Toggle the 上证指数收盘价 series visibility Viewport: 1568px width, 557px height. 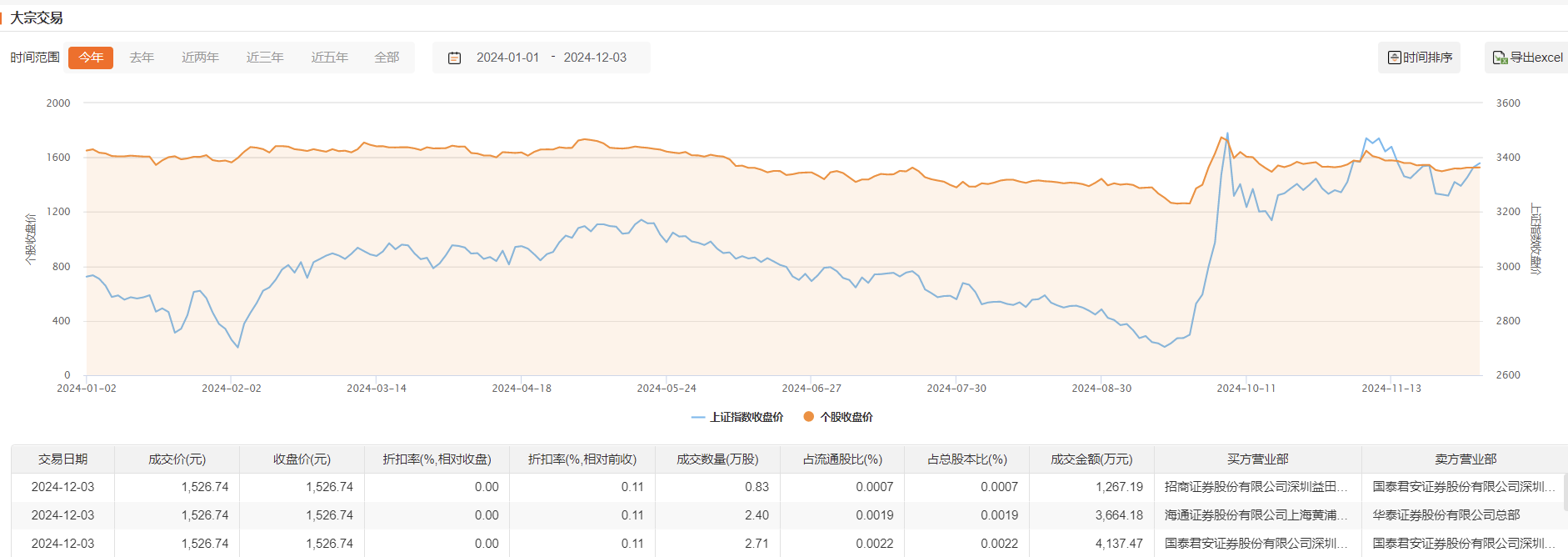pyautogui.click(x=747, y=417)
